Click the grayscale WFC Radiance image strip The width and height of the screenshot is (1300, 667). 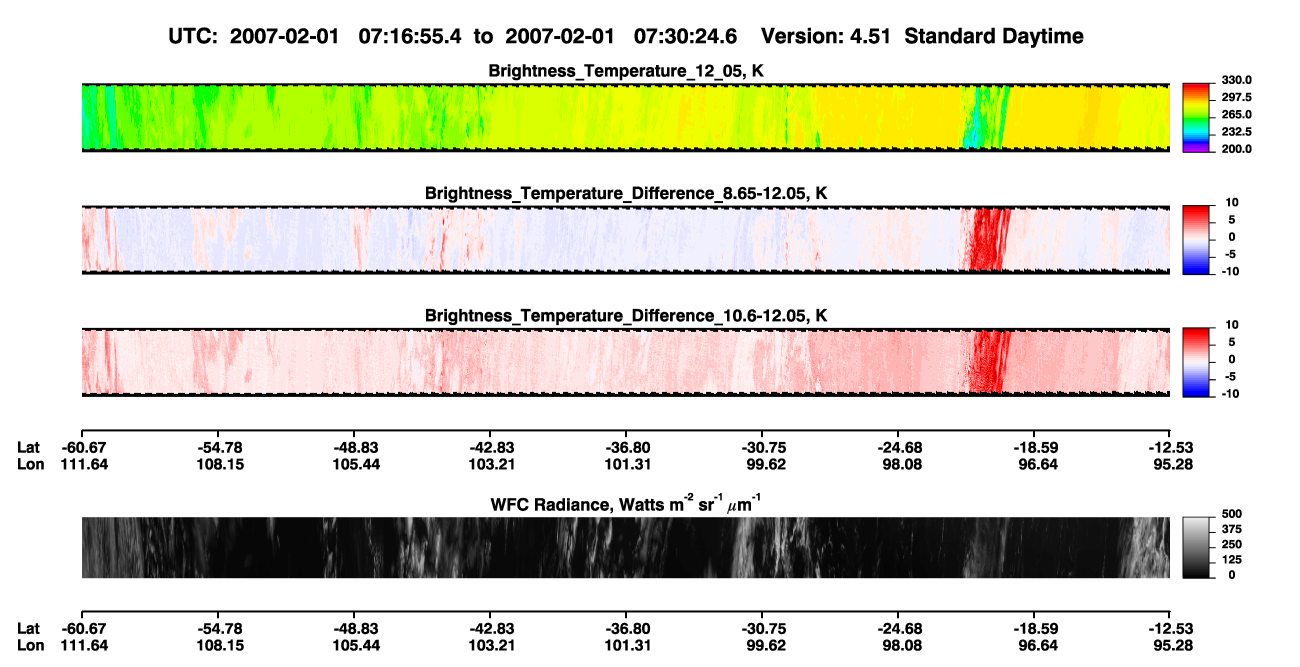coord(625,548)
